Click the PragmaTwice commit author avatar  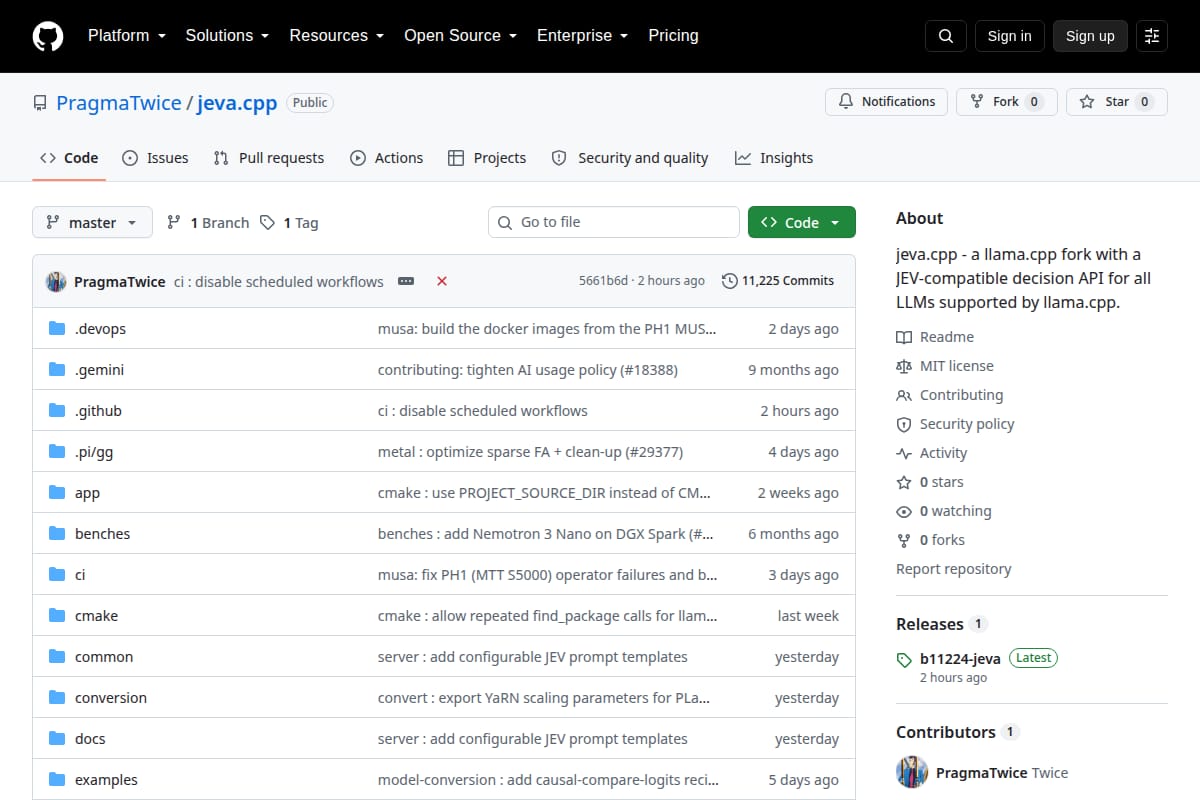tap(56, 282)
